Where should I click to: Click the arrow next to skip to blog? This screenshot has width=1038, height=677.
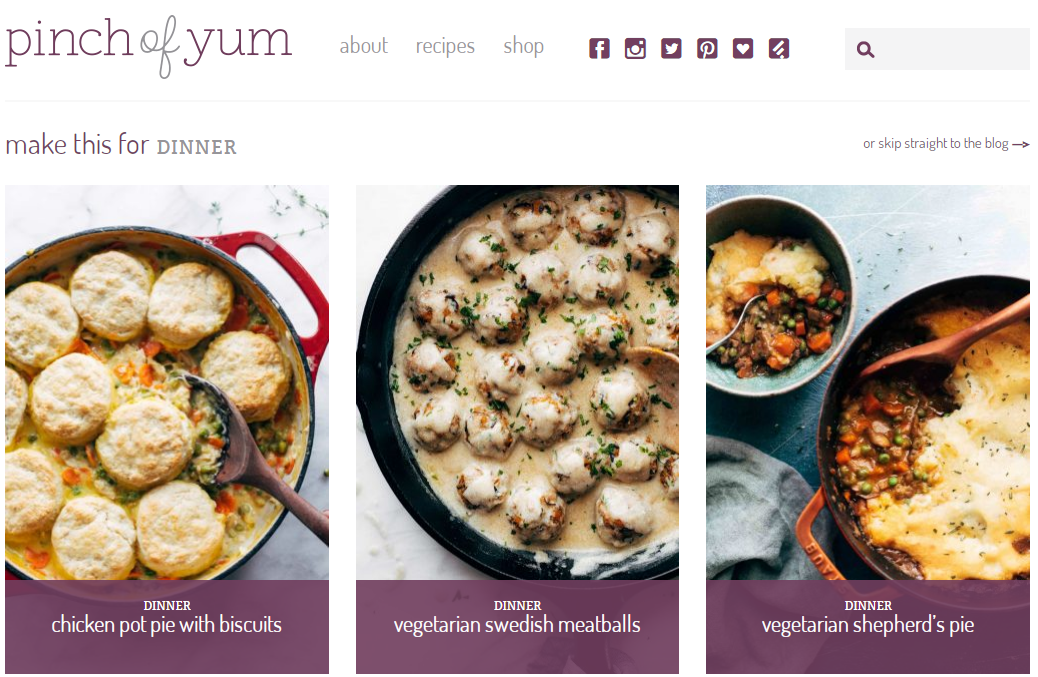tap(1021, 144)
